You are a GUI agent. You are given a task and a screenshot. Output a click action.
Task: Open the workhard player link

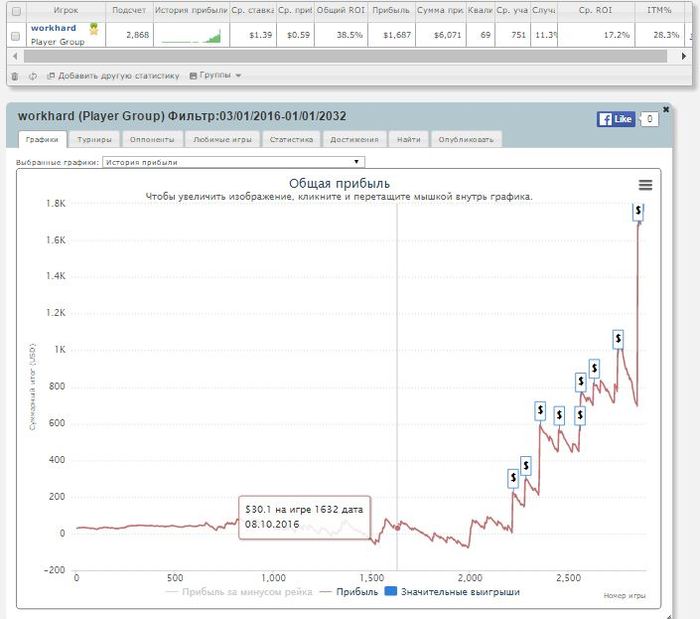54,28
